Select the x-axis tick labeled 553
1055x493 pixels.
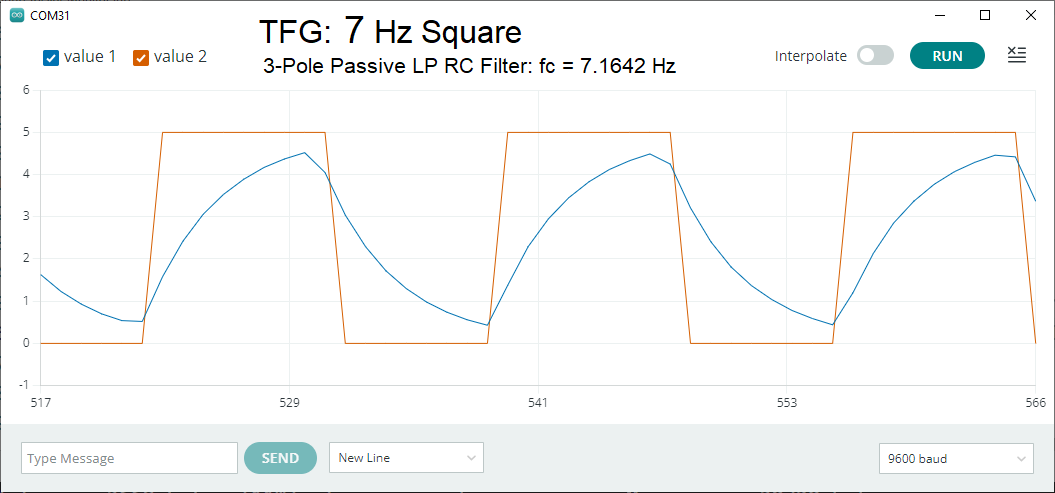[x=787, y=403]
